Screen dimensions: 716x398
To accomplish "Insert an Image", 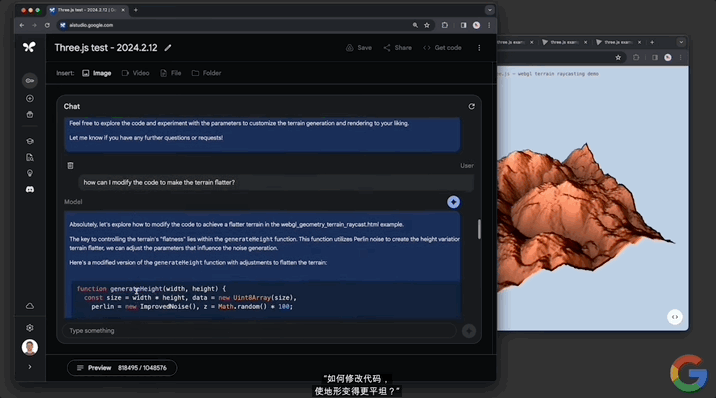I will click(x=97, y=73).
